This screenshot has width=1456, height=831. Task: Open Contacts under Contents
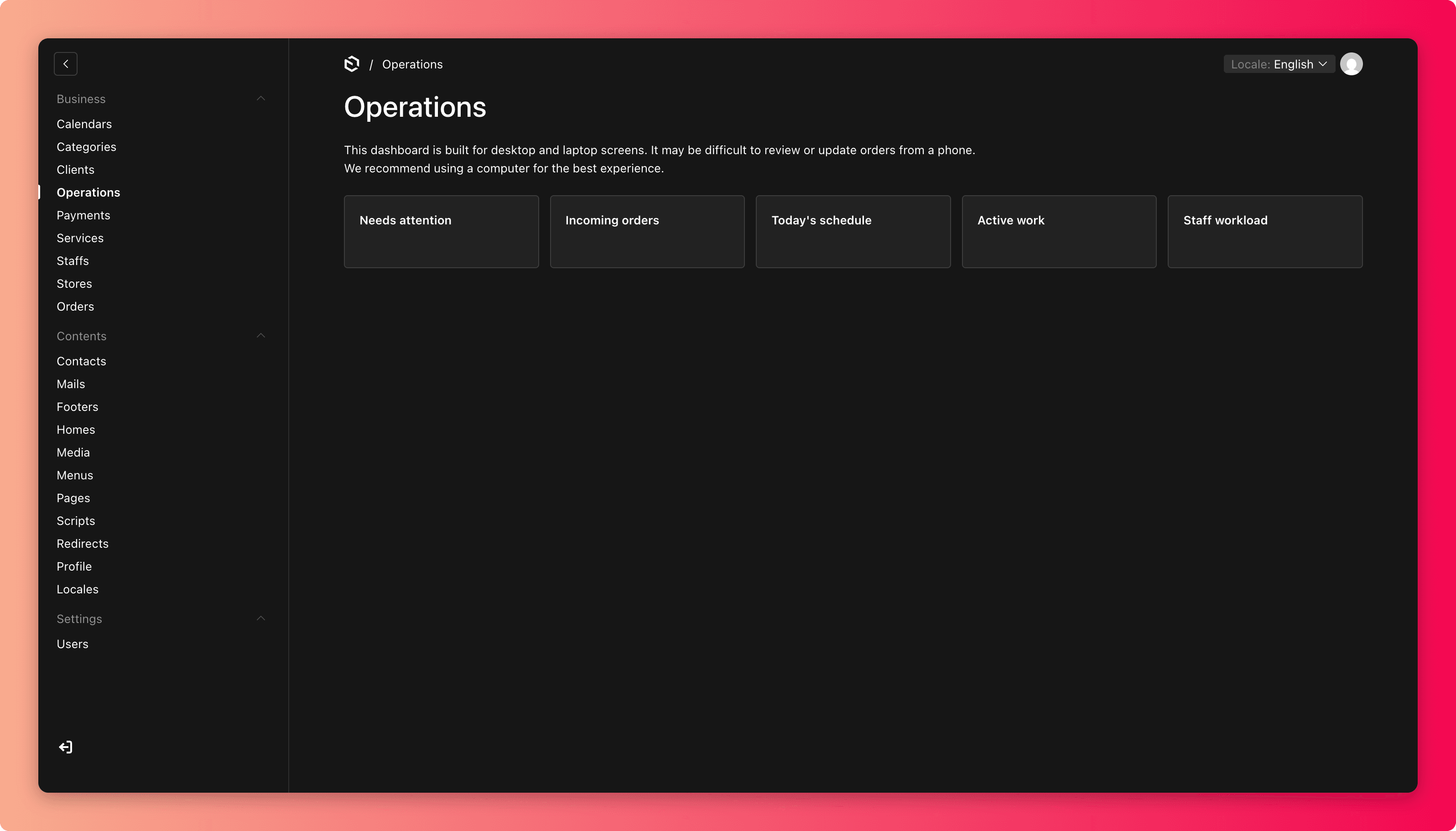[x=81, y=361]
